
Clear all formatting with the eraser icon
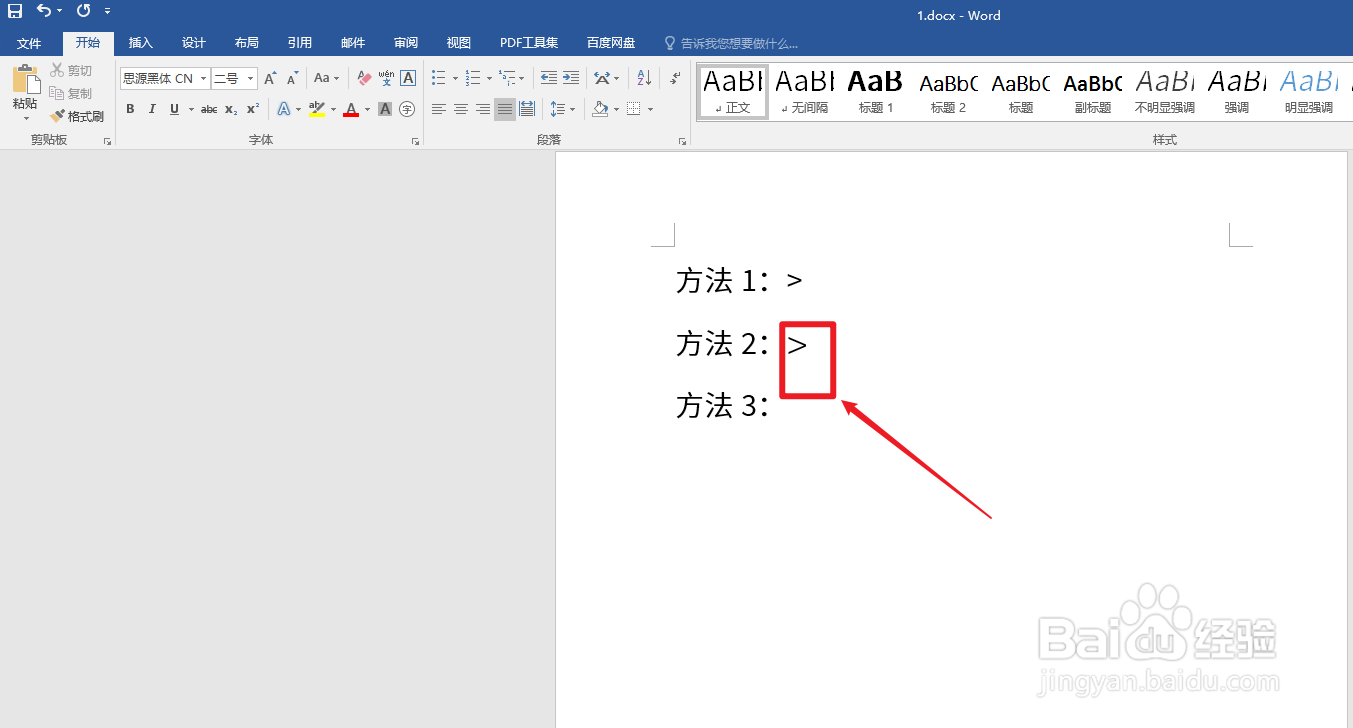(364, 78)
